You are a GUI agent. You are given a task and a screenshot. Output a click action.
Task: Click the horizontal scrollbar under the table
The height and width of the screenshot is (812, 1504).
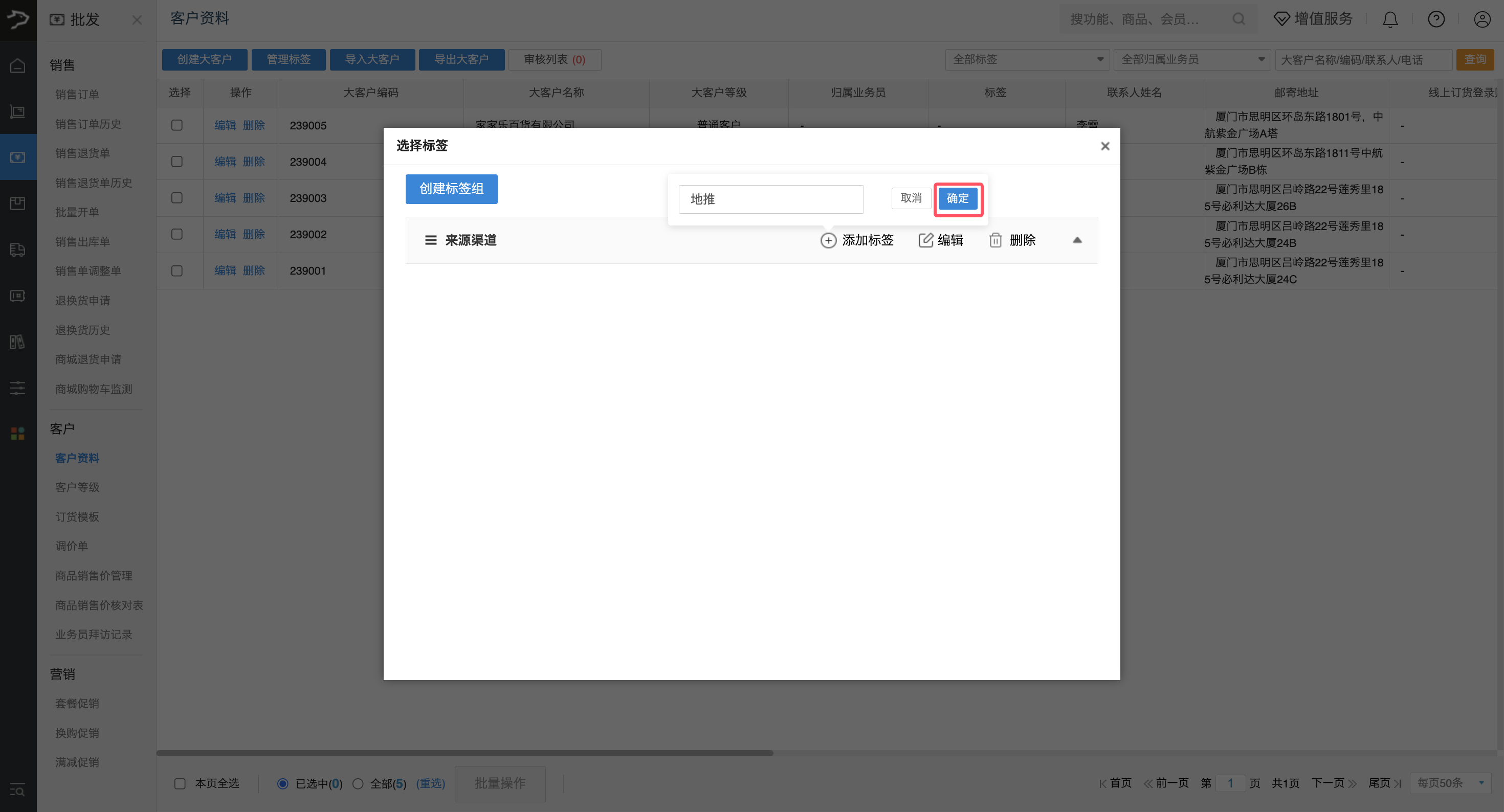click(465, 753)
